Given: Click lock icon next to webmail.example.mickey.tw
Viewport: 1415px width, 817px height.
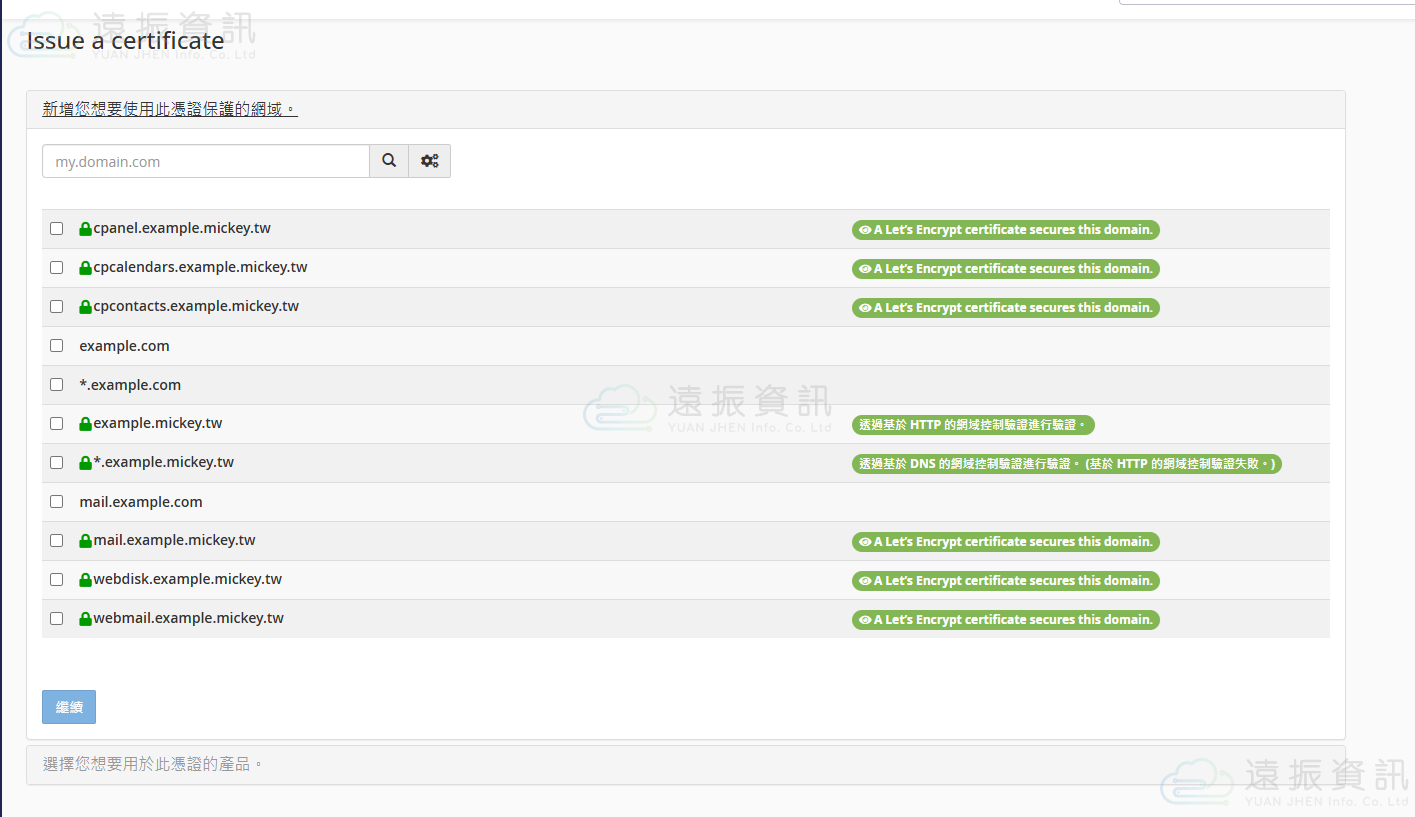Looking at the screenshot, I should tap(85, 619).
